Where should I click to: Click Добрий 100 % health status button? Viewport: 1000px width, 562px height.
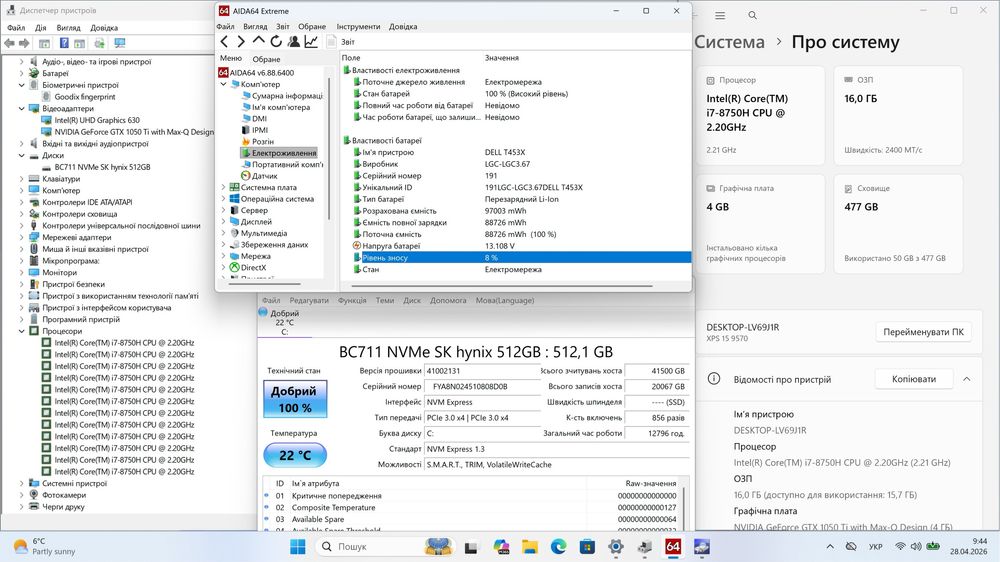tap(295, 399)
